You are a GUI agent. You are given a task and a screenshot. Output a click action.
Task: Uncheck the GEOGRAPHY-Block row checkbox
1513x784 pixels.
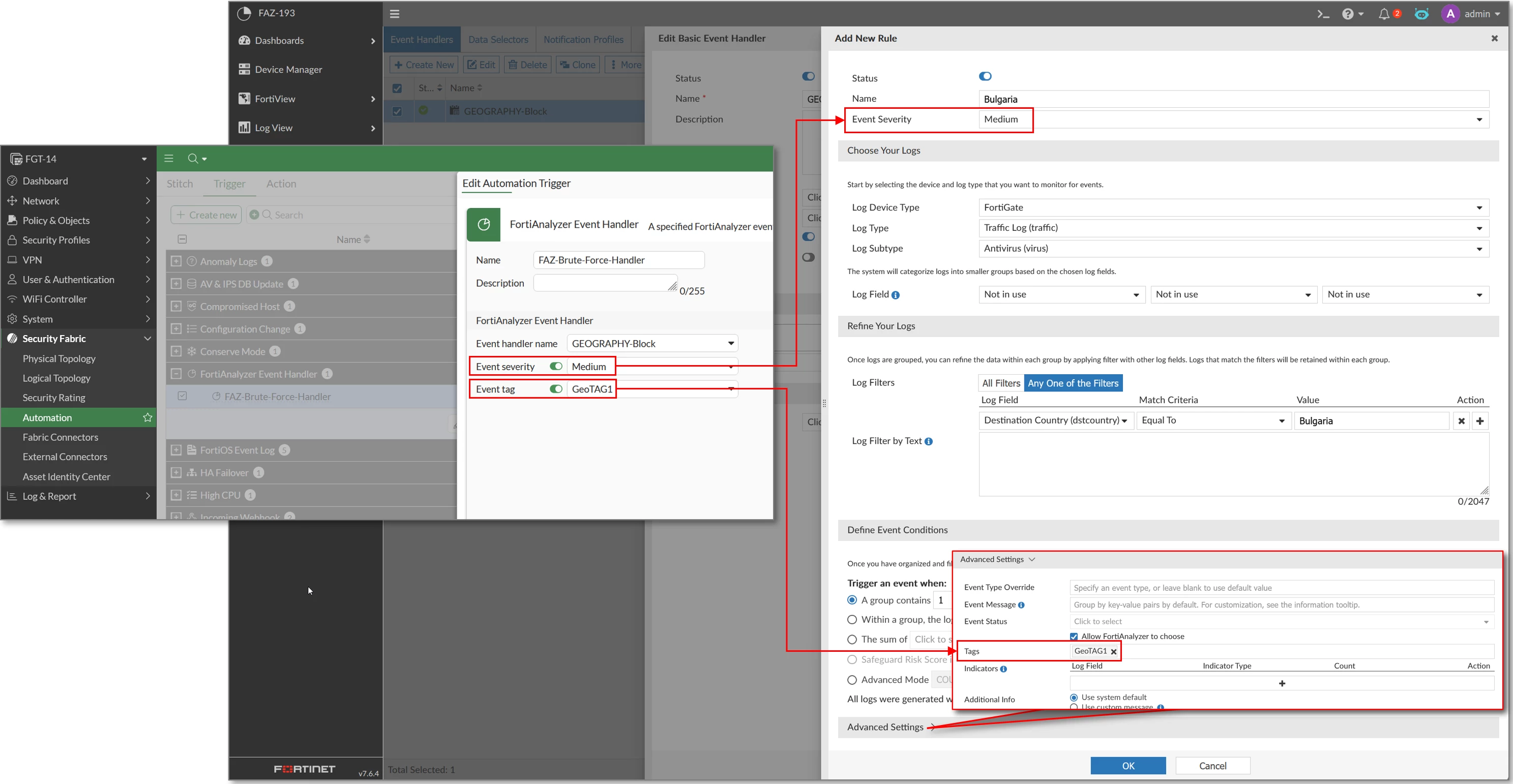pos(397,111)
